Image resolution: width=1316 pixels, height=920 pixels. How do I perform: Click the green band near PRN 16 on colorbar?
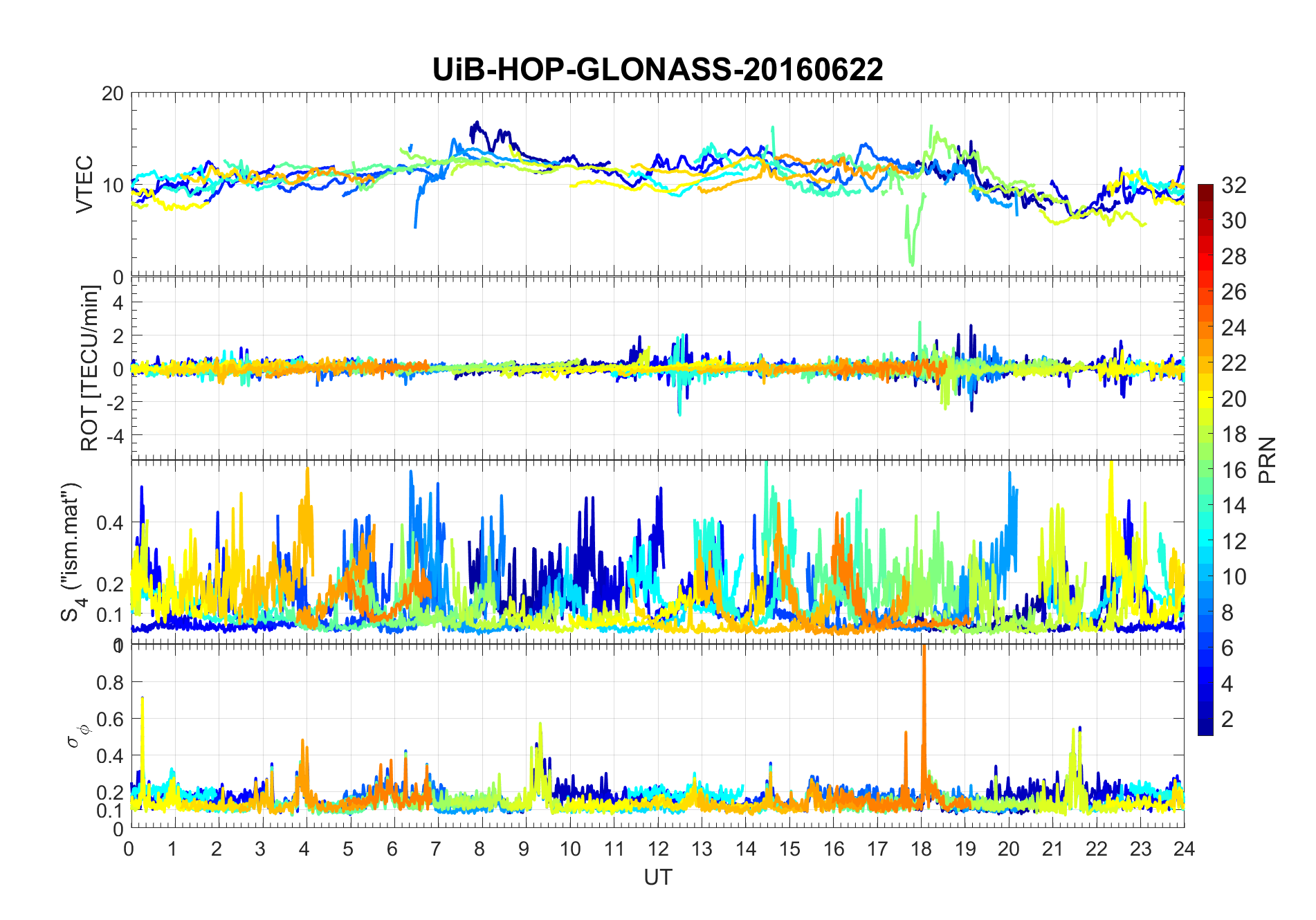click(1205, 470)
